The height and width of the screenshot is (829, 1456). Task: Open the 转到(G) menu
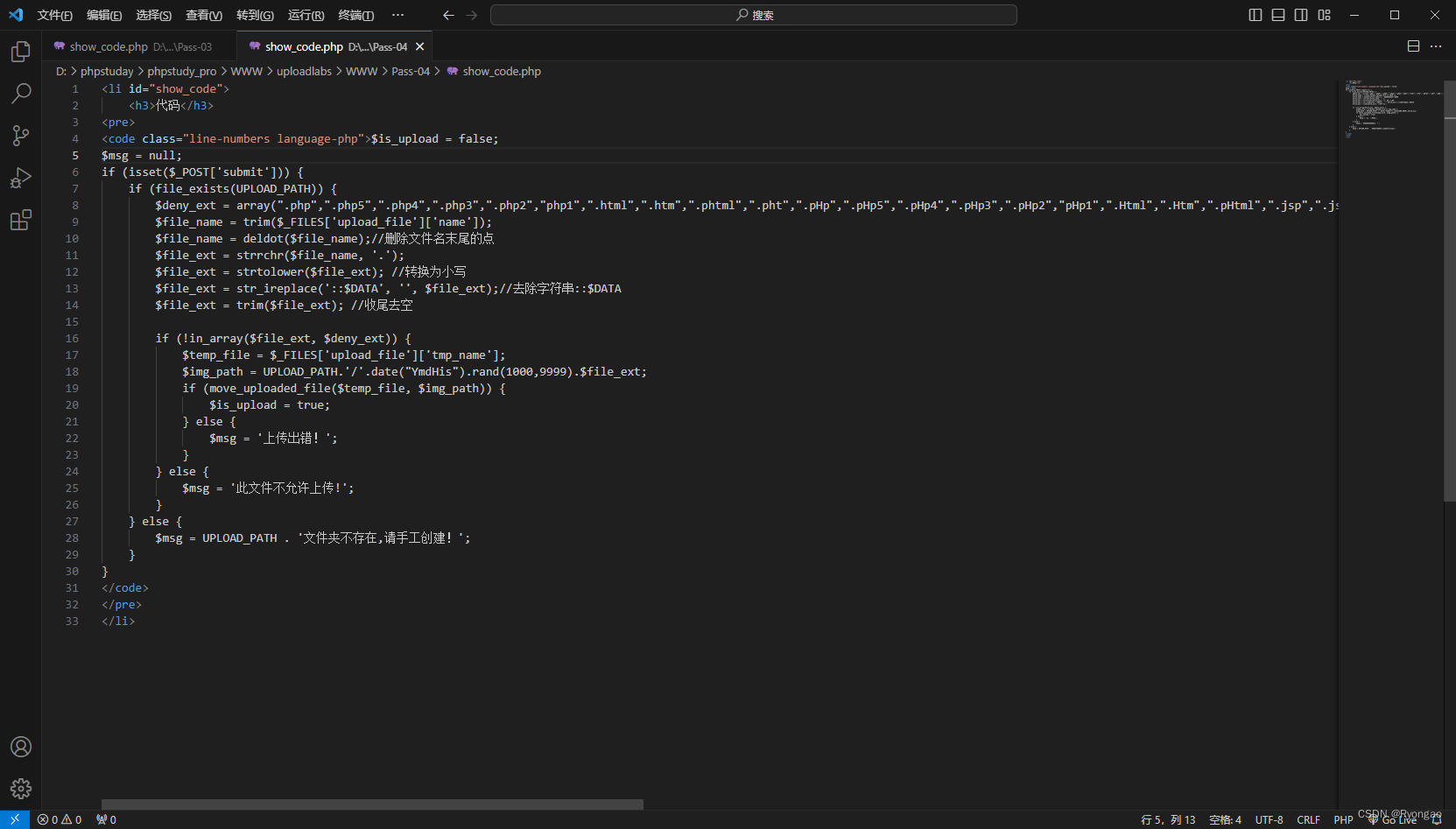[255, 15]
